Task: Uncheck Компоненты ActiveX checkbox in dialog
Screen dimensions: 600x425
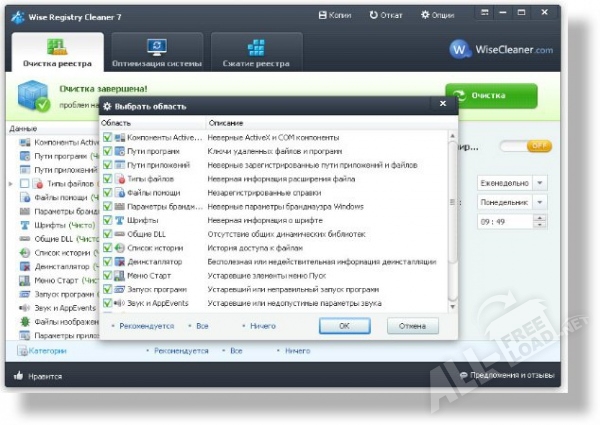Action: (107, 137)
